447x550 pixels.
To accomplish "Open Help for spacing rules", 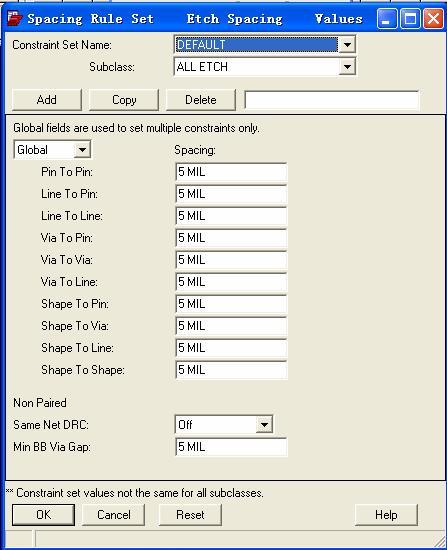I will pyautogui.click(x=386, y=515).
